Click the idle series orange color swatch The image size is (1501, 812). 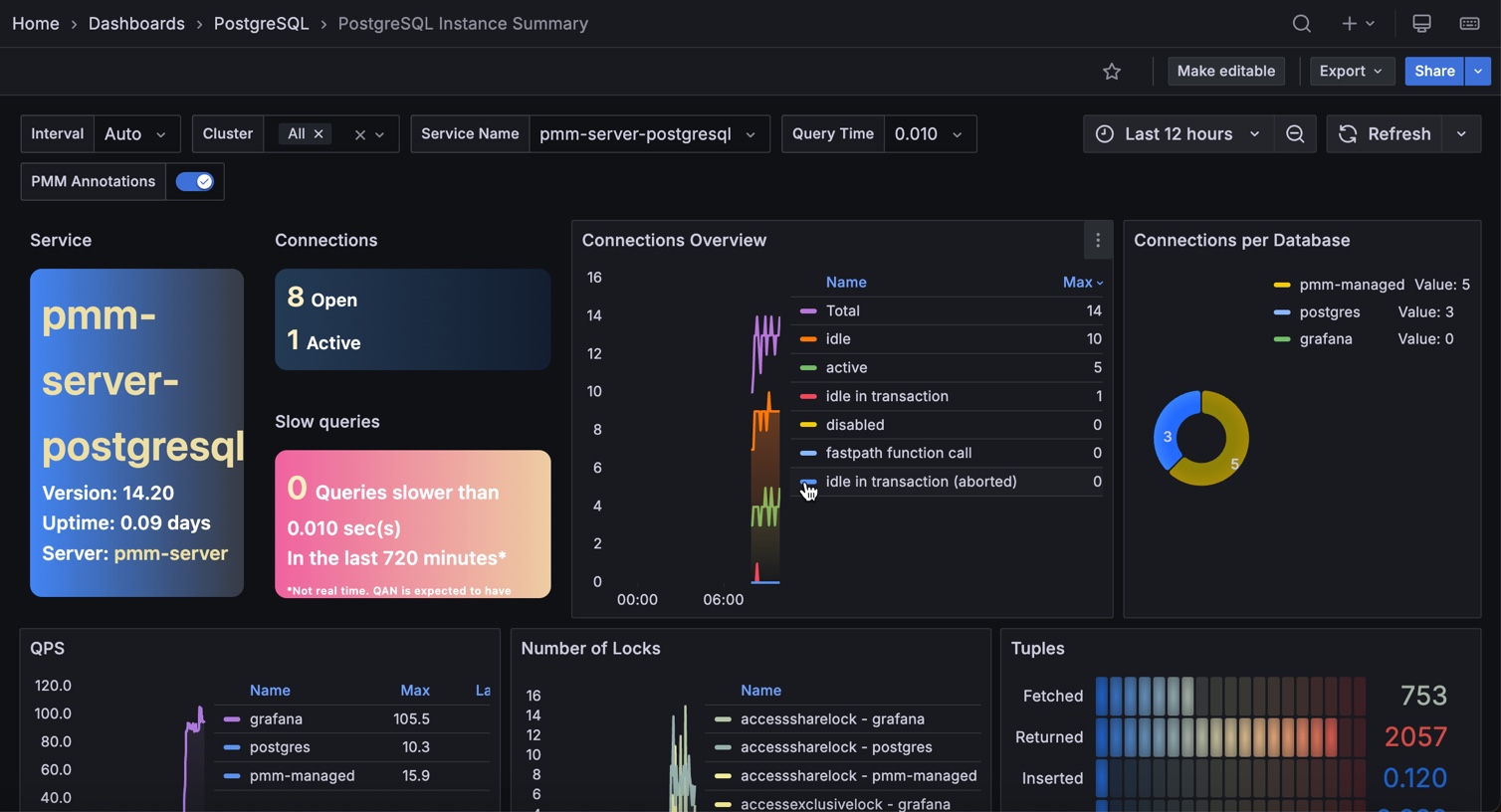[x=808, y=340]
